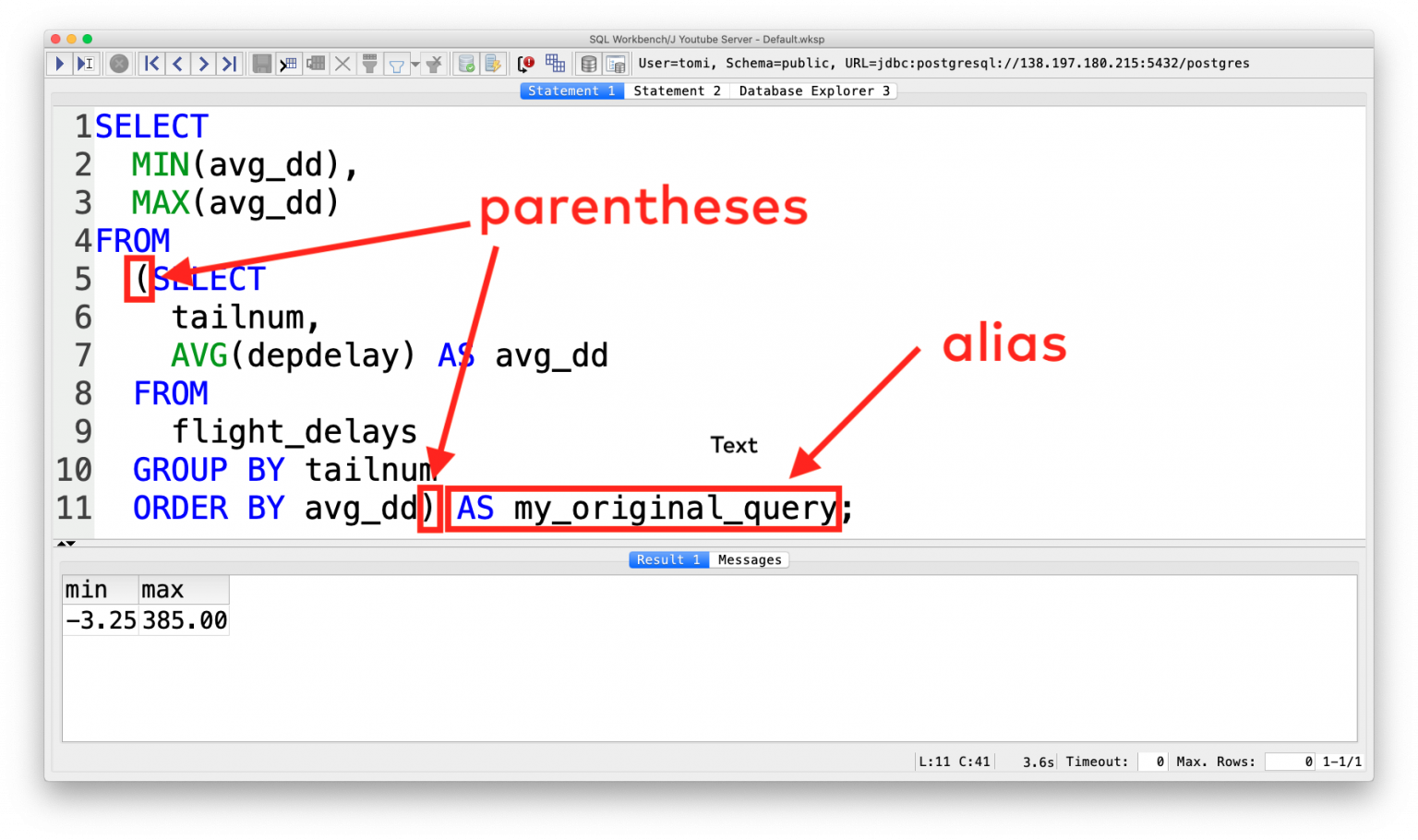Viewport: 1418px width, 840px height.
Task: Go to next statement in history
Action: click(203, 63)
